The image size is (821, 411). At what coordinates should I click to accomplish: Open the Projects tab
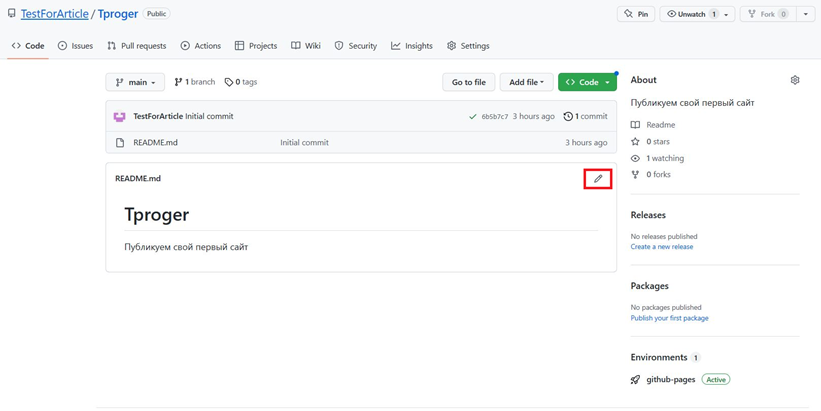(x=256, y=46)
